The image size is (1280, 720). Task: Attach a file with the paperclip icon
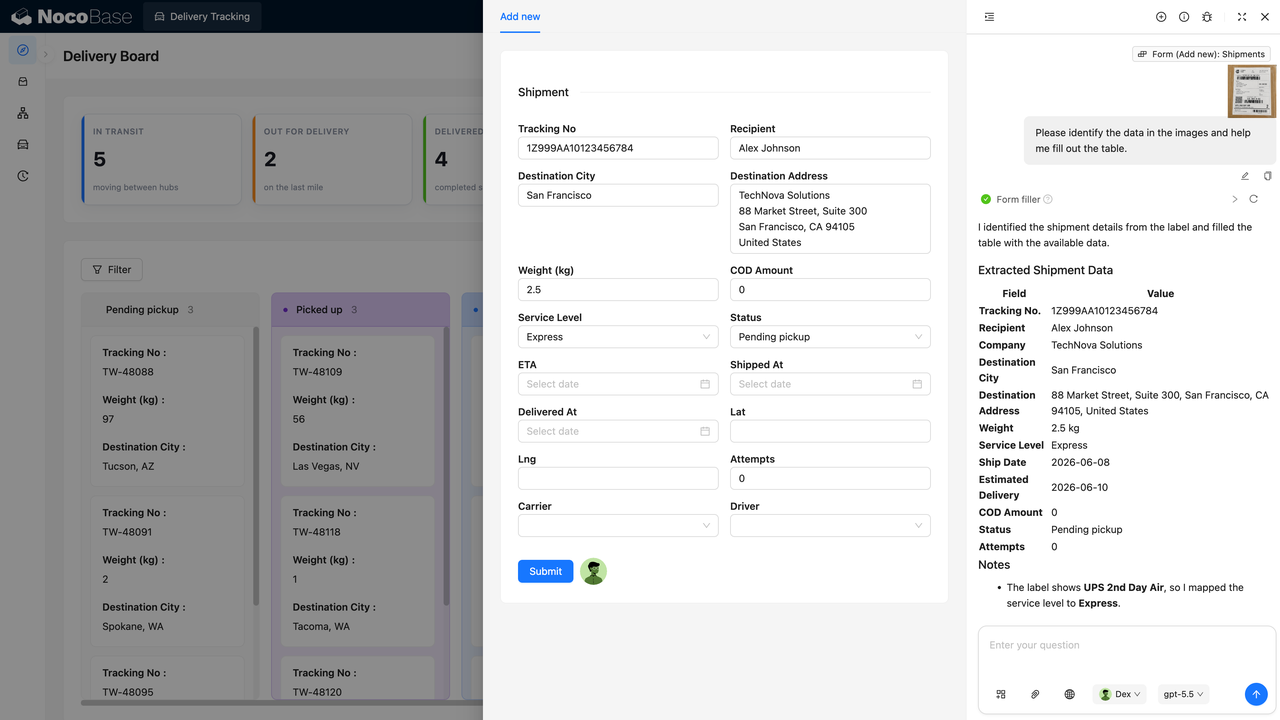click(1035, 694)
